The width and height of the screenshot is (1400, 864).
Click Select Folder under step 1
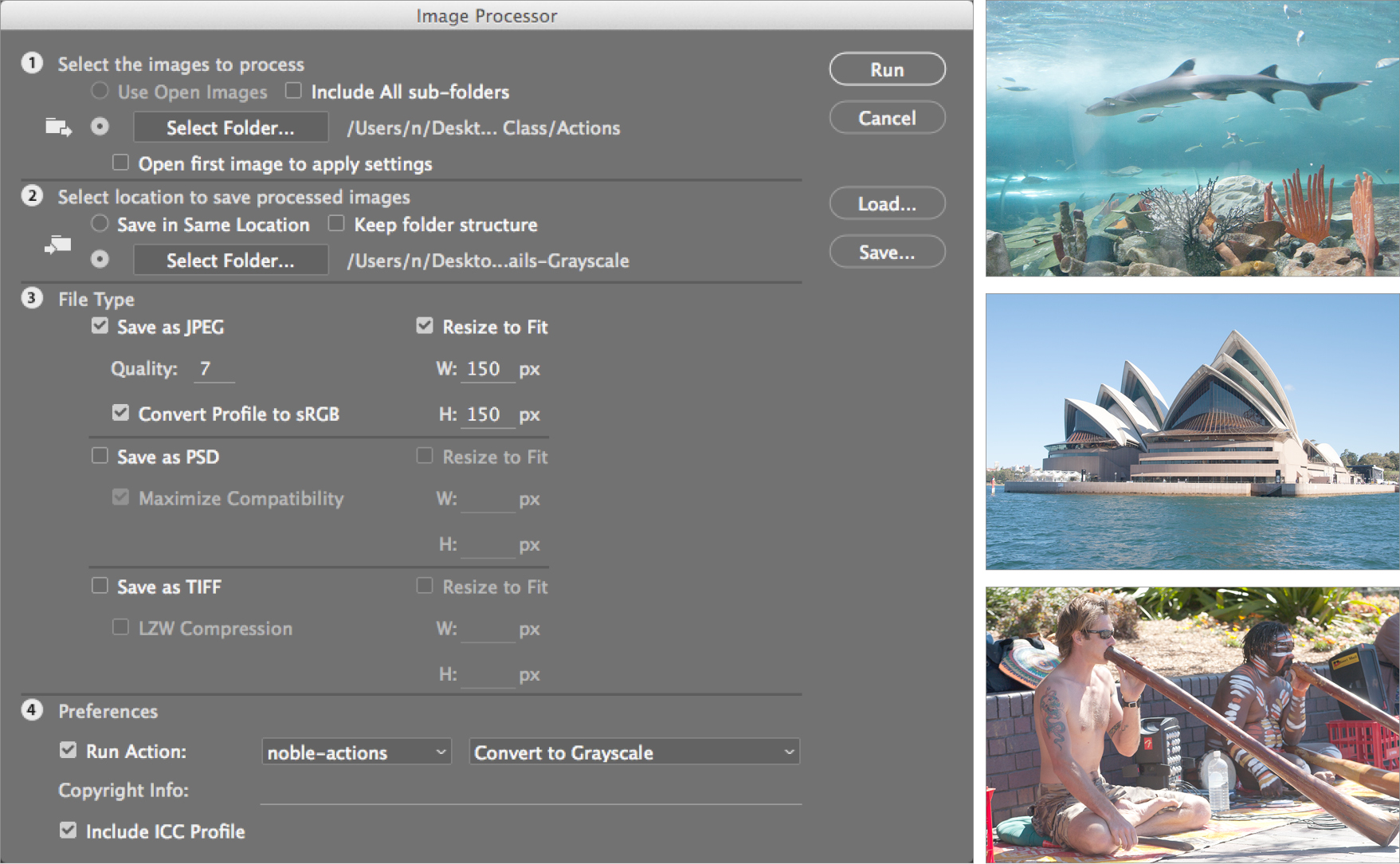pos(230,127)
